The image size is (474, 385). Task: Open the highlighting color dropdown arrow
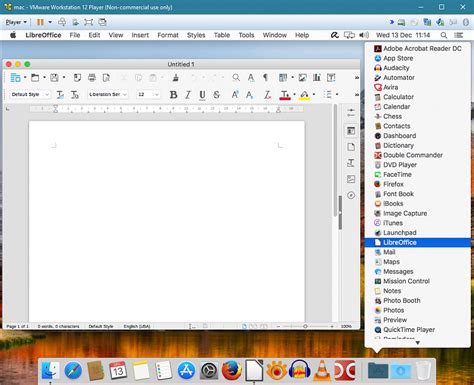[x=314, y=95]
